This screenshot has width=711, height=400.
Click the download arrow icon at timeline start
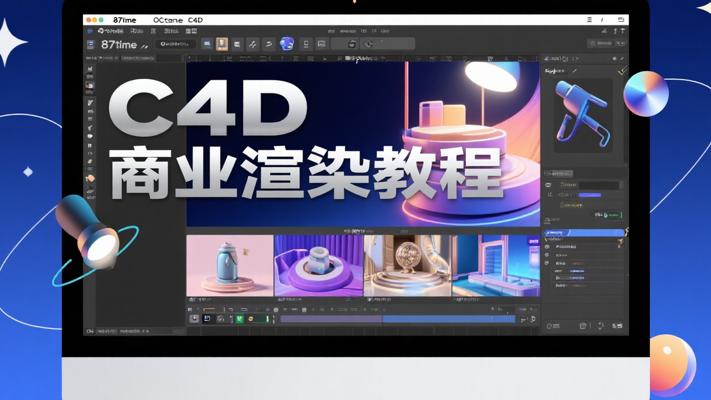(194, 318)
